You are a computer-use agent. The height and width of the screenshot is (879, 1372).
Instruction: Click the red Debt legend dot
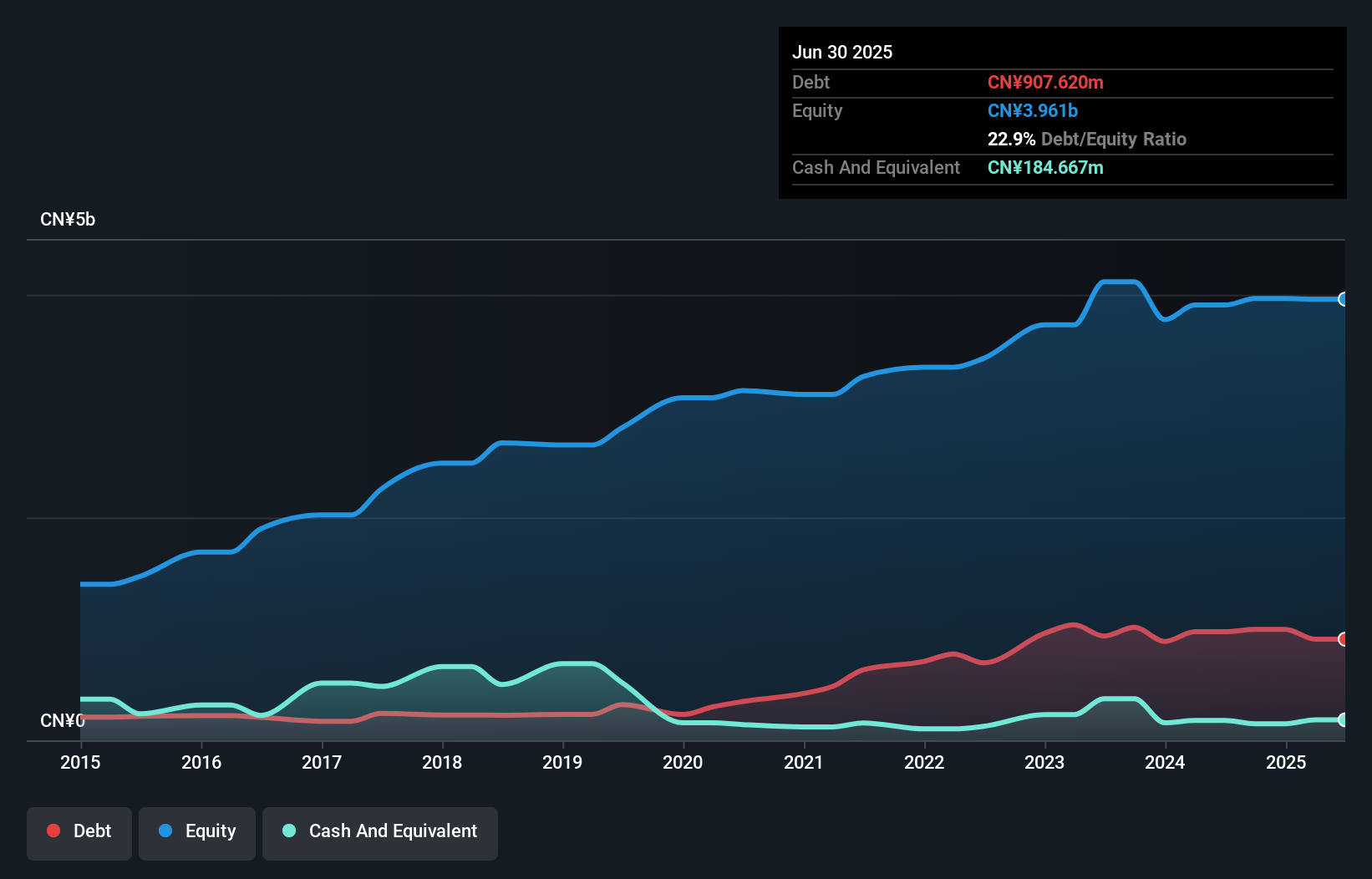[x=53, y=831]
